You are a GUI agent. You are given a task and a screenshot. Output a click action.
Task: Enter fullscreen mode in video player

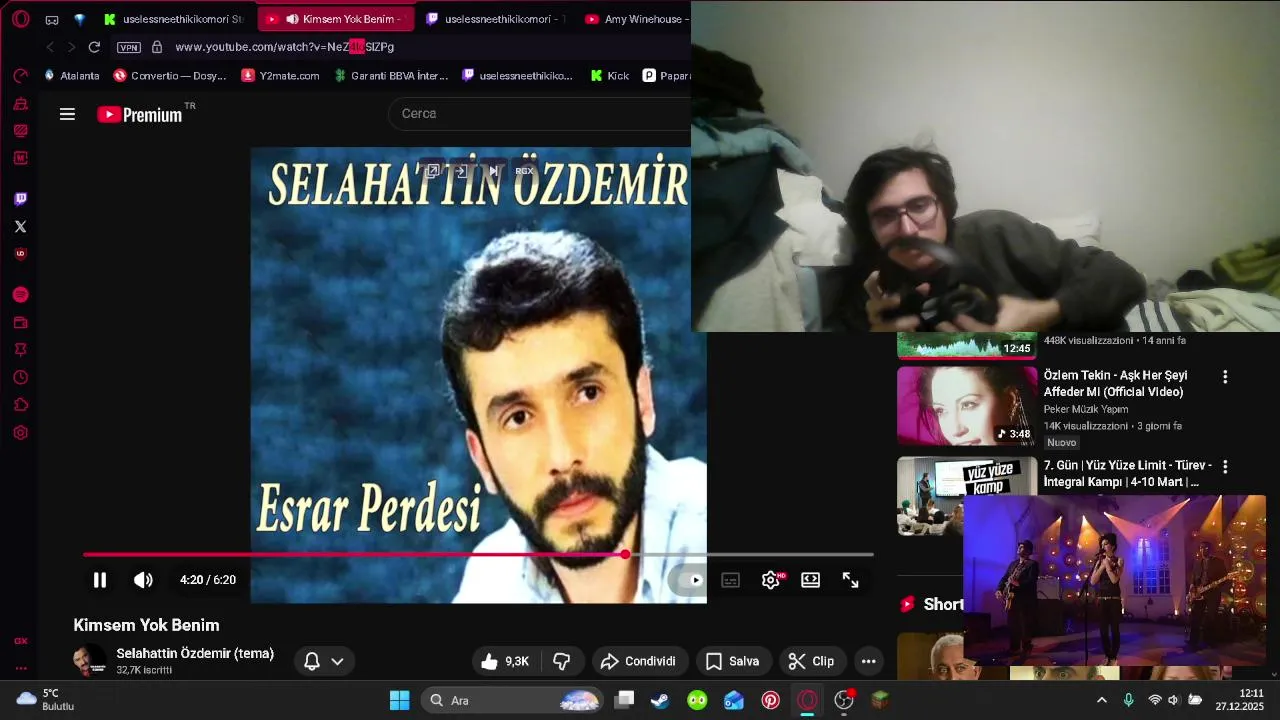coord(851,580)
